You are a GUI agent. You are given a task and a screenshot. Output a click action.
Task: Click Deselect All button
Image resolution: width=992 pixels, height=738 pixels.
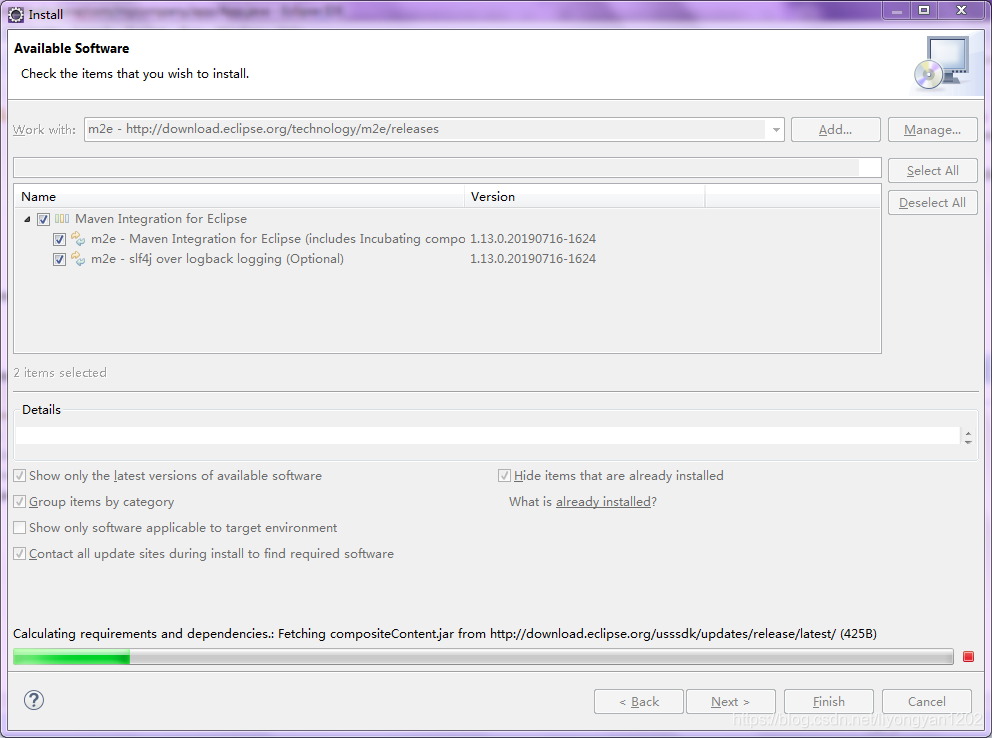tap(932, 202)
